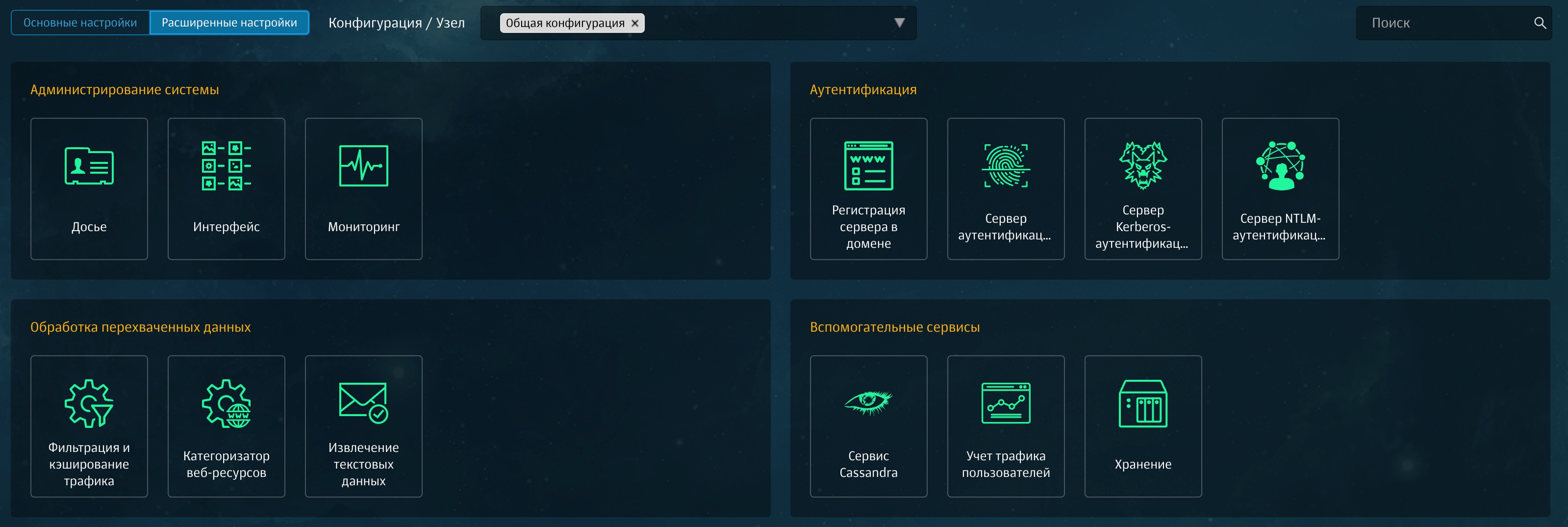
Task: Click the Конфигурация / Узел label
Action: [x=396, y=23]
